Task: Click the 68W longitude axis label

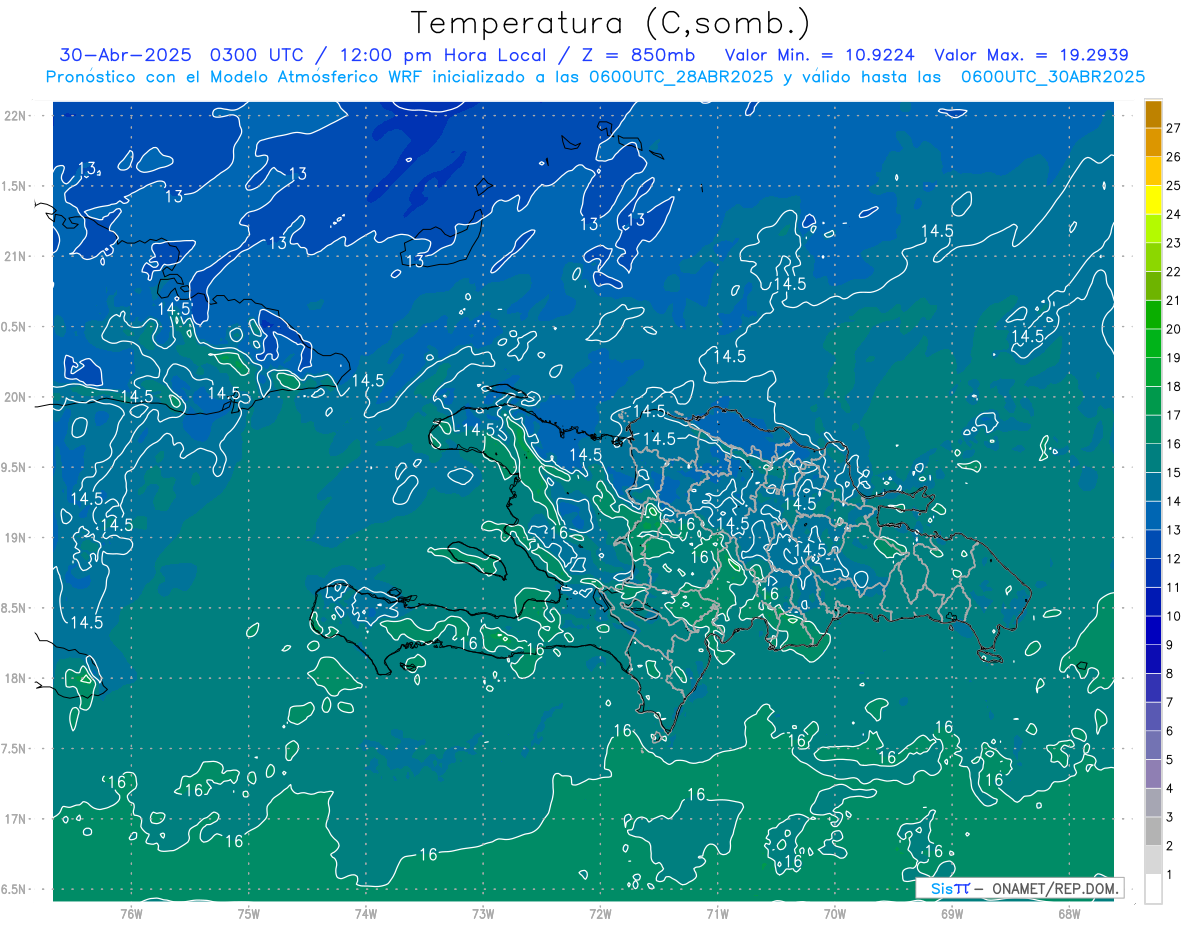Action: (1069, 914)
